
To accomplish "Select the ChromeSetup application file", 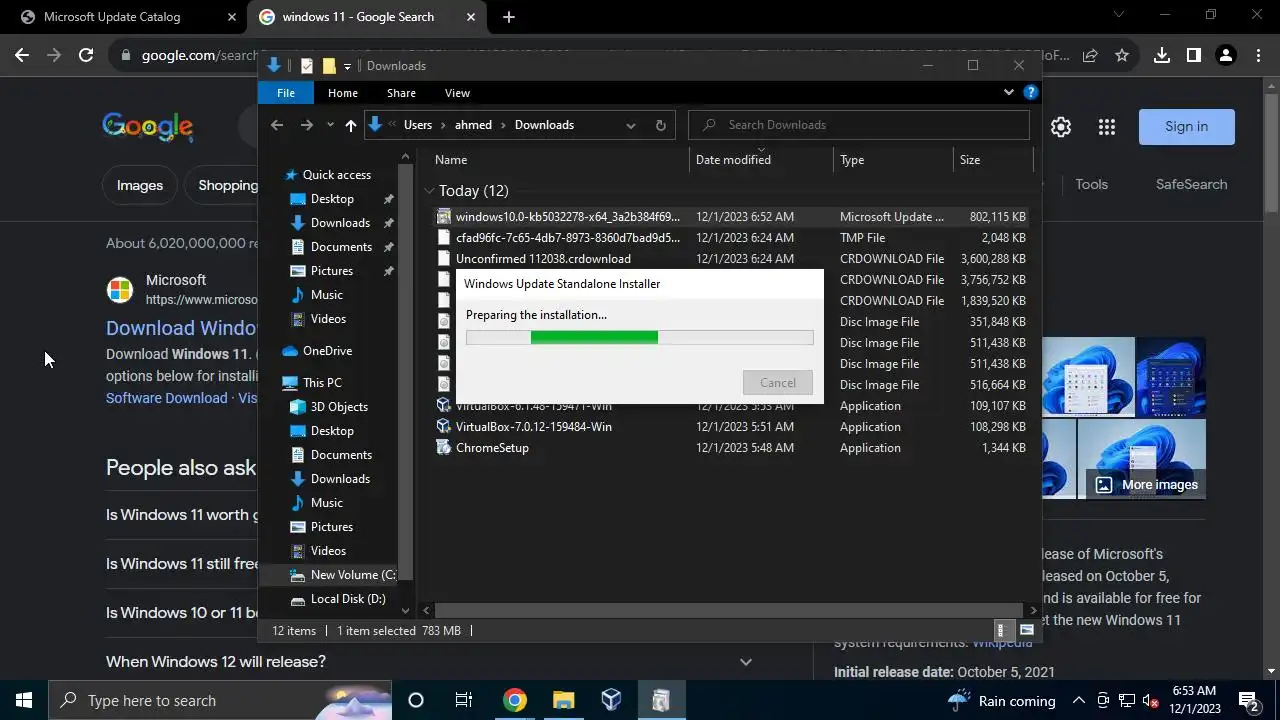I will pos(492,448).
